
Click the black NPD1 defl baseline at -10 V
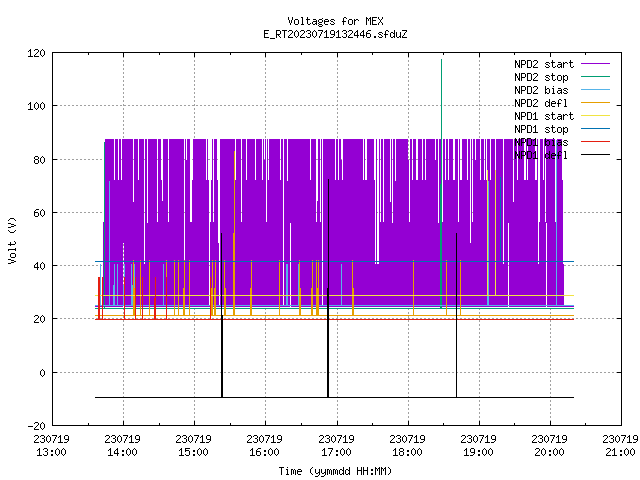pyautogui.click(x=334, y=397)
